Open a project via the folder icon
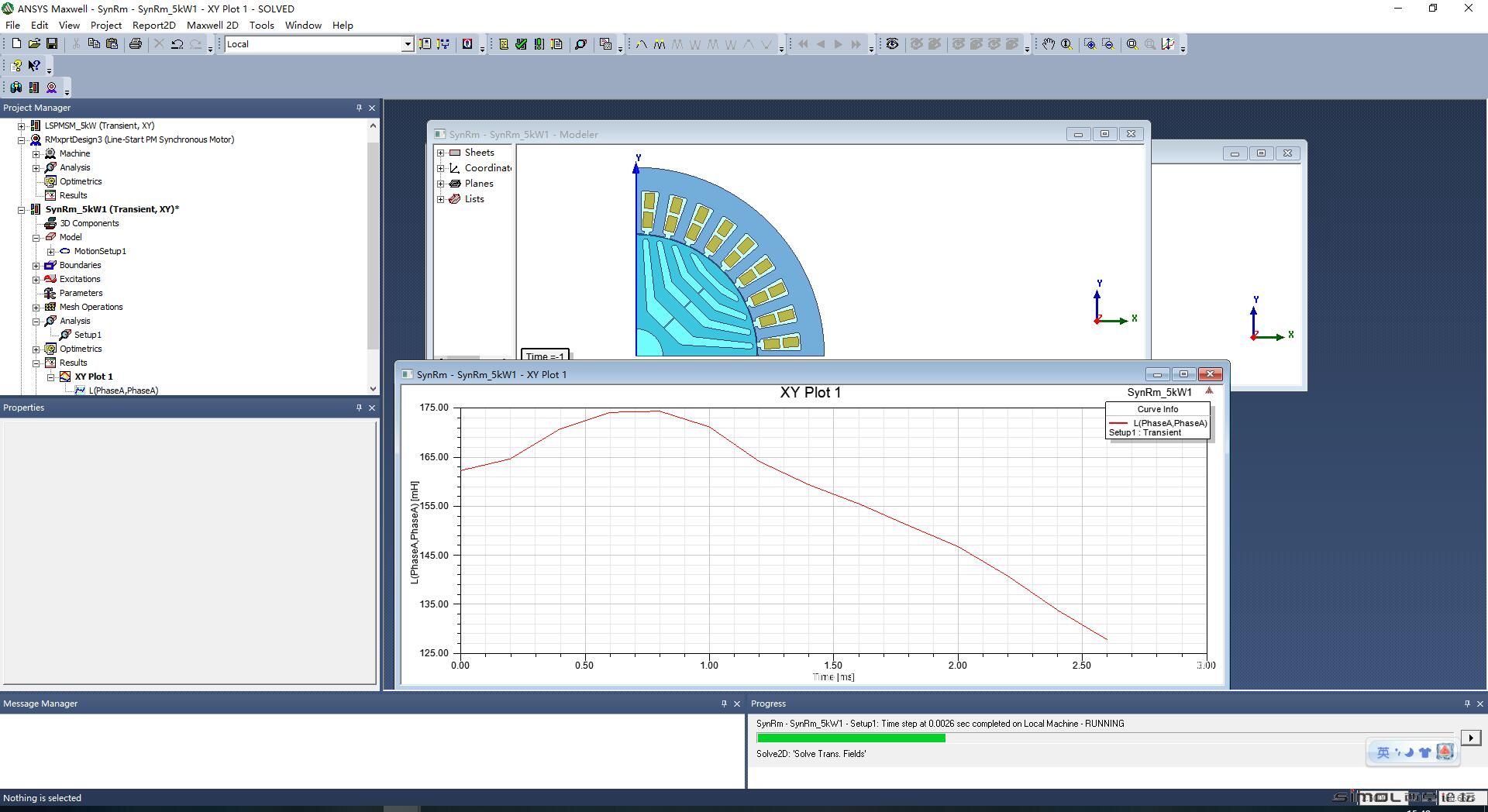Screen dimensions: 1488x812 tap(34, 44)
